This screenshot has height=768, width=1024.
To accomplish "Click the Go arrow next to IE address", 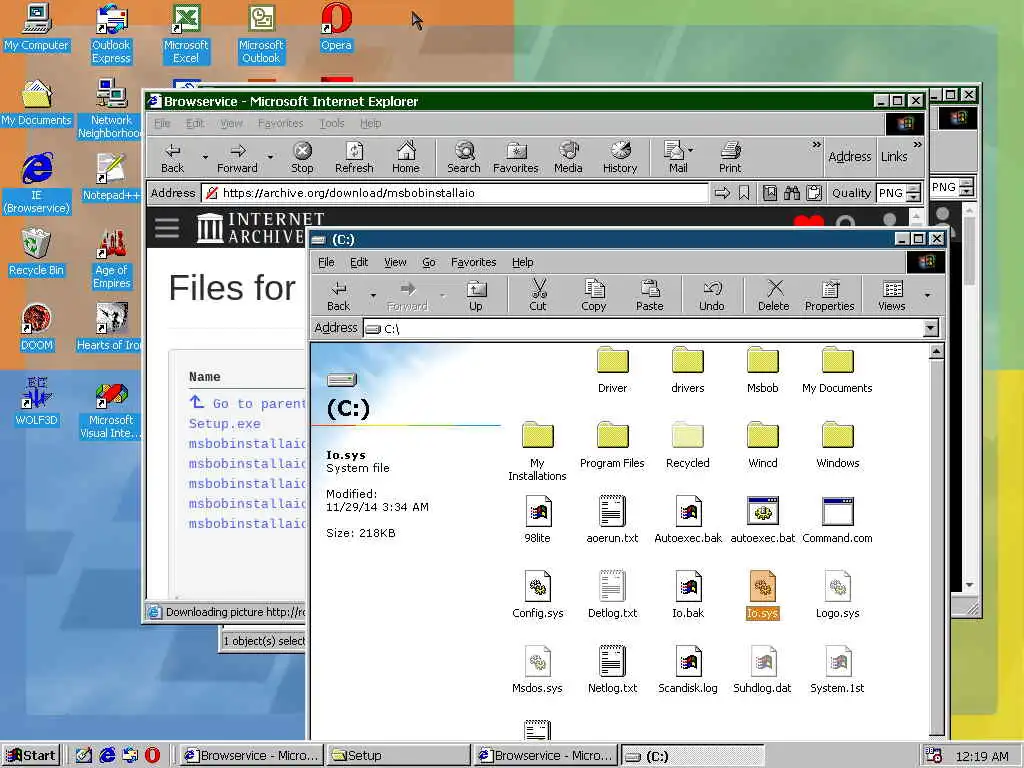I will click(x=722, y=193).
